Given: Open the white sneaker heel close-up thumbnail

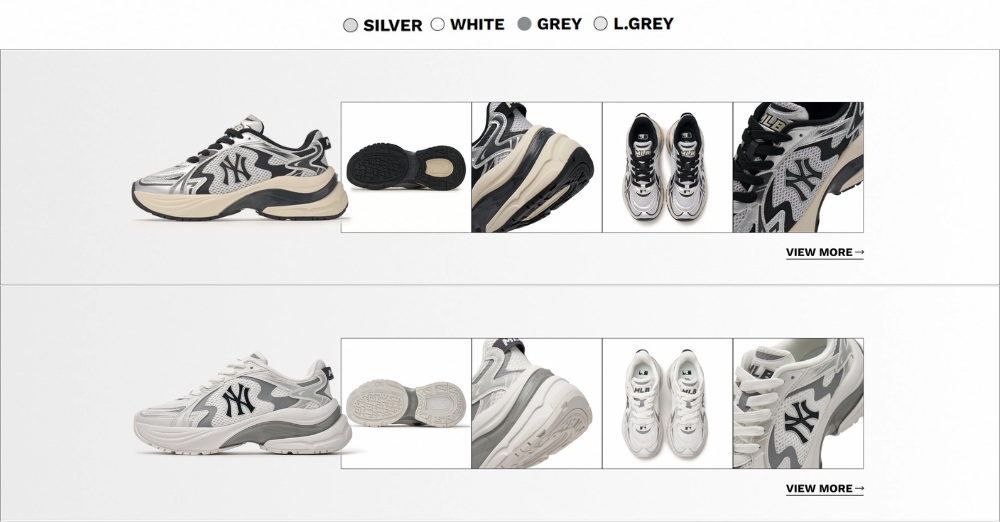Looking at the screenshot, I should (537, 403).
